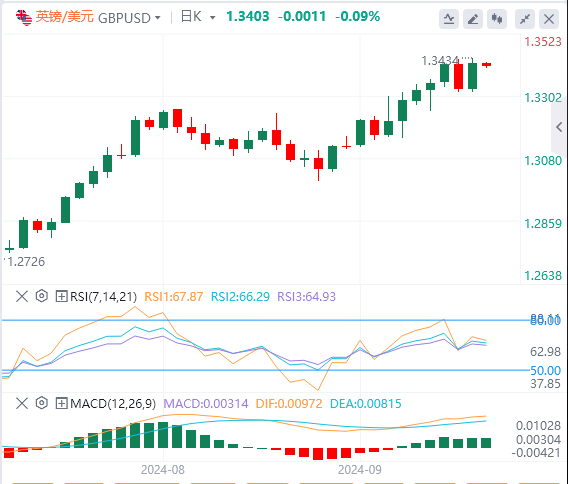Toggle the plus box beside RSI(7,14,21)

pyautogui.click(x=61, y=297)
